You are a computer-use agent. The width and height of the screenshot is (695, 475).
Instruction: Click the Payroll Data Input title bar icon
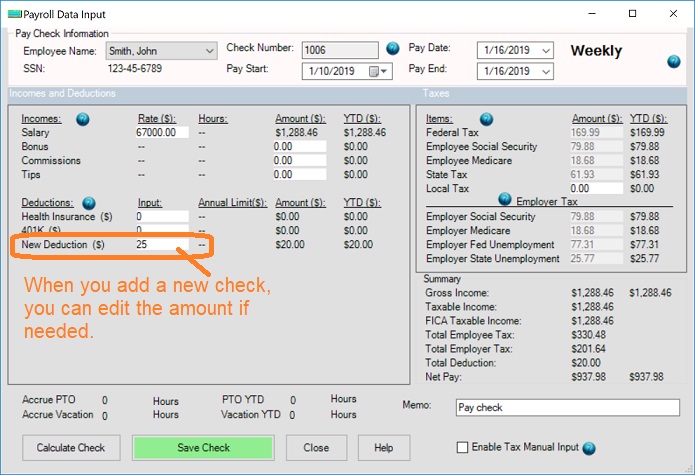13,14
